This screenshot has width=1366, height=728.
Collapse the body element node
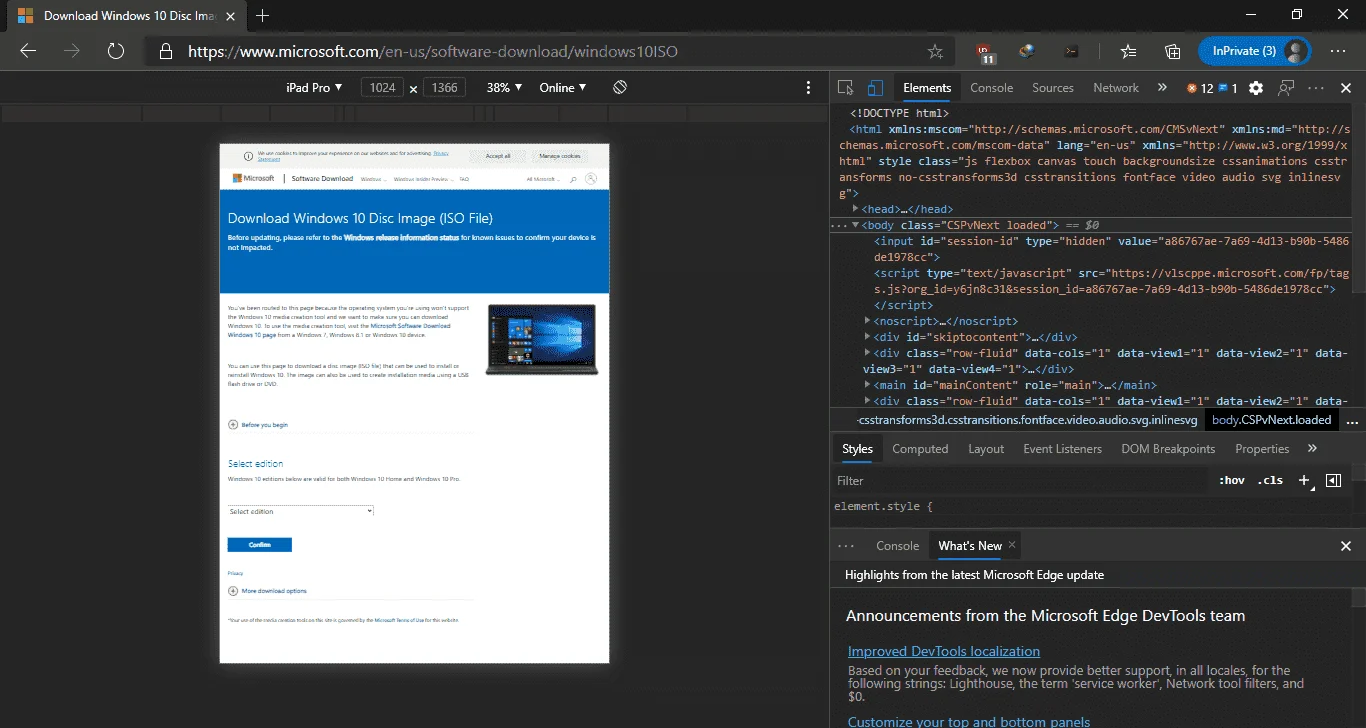coord(856,225)
